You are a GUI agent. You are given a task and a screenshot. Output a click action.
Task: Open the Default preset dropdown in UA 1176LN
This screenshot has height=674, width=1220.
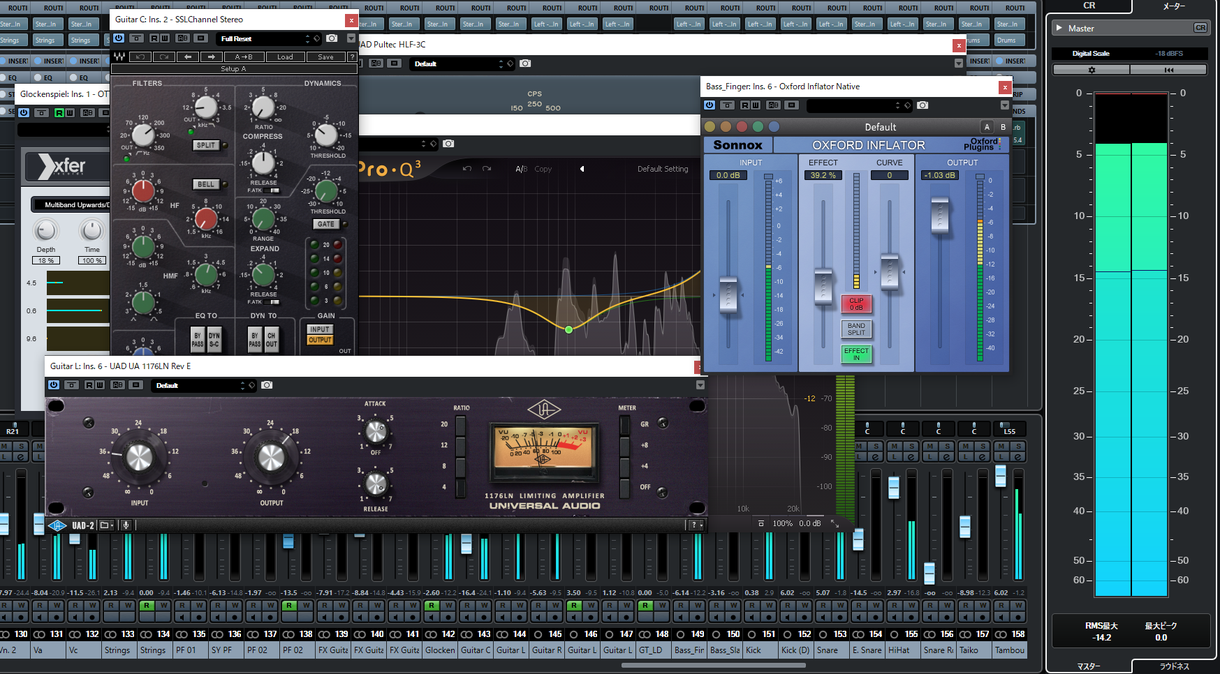coord(204,385)
